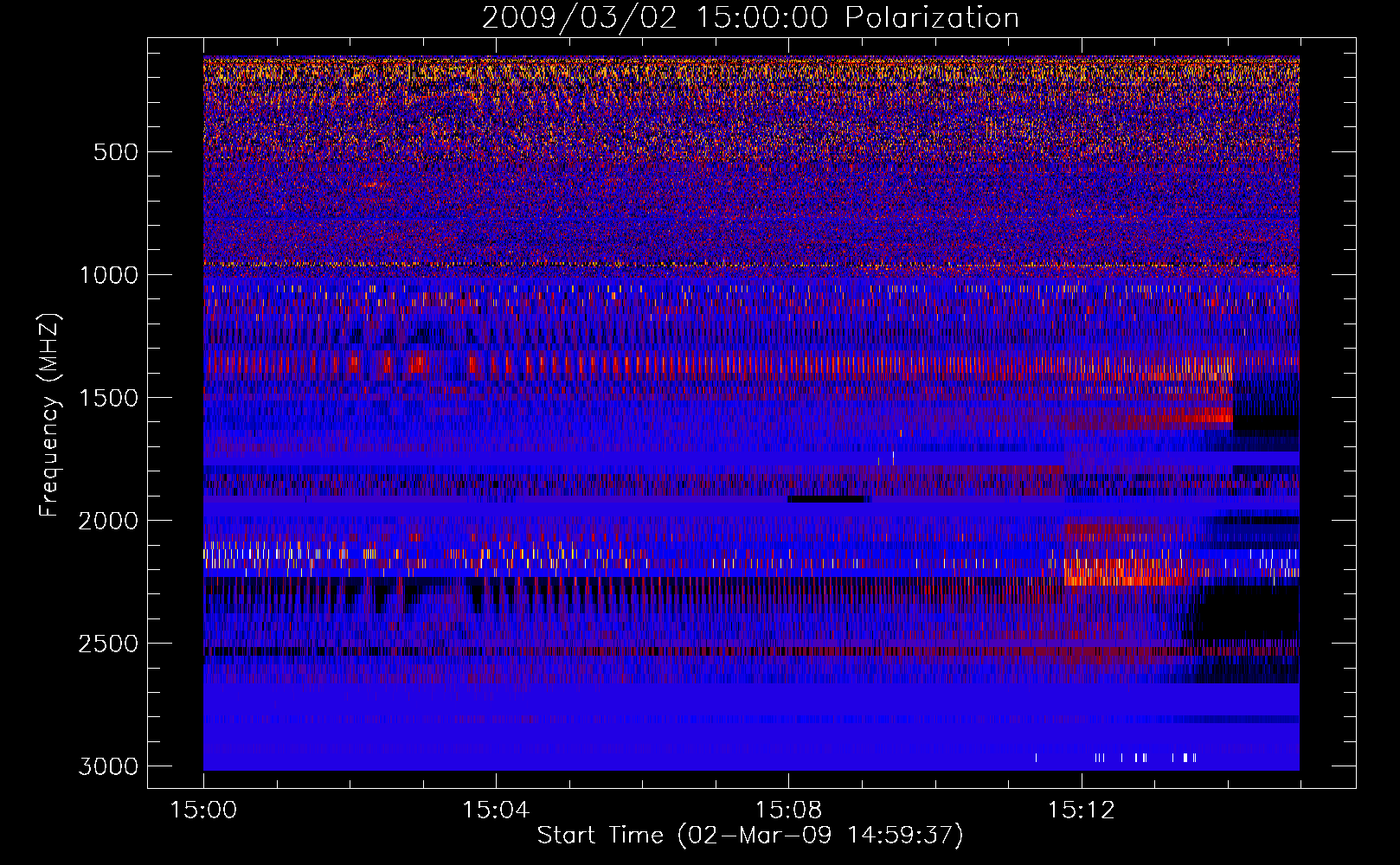This screenshot has width=1400, height=865.
Task: Click the 15:04 time tick label
Action: (496, 811)
